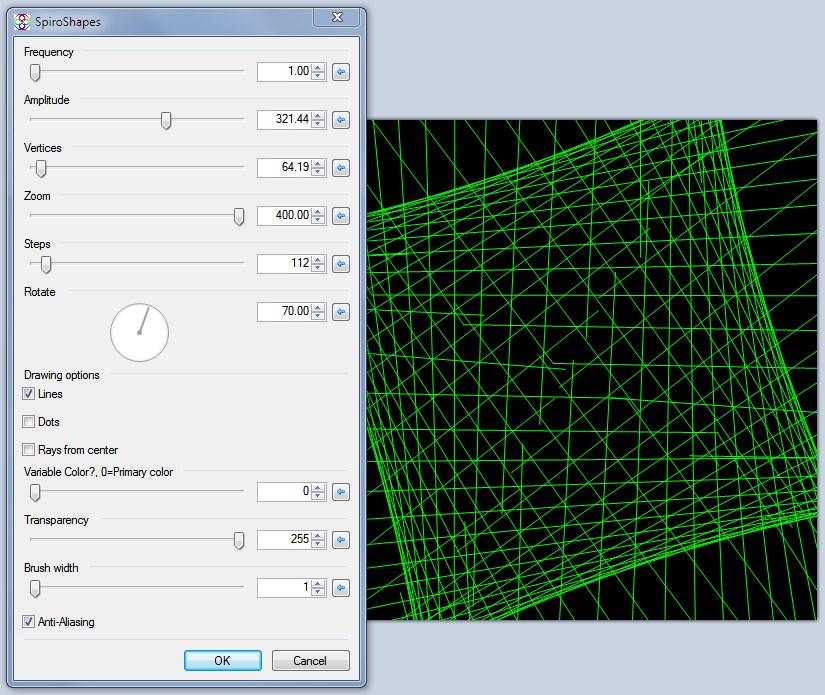Increase Variable Color using up spinner arrow
The image size is (825, 695).
point(318,488)
